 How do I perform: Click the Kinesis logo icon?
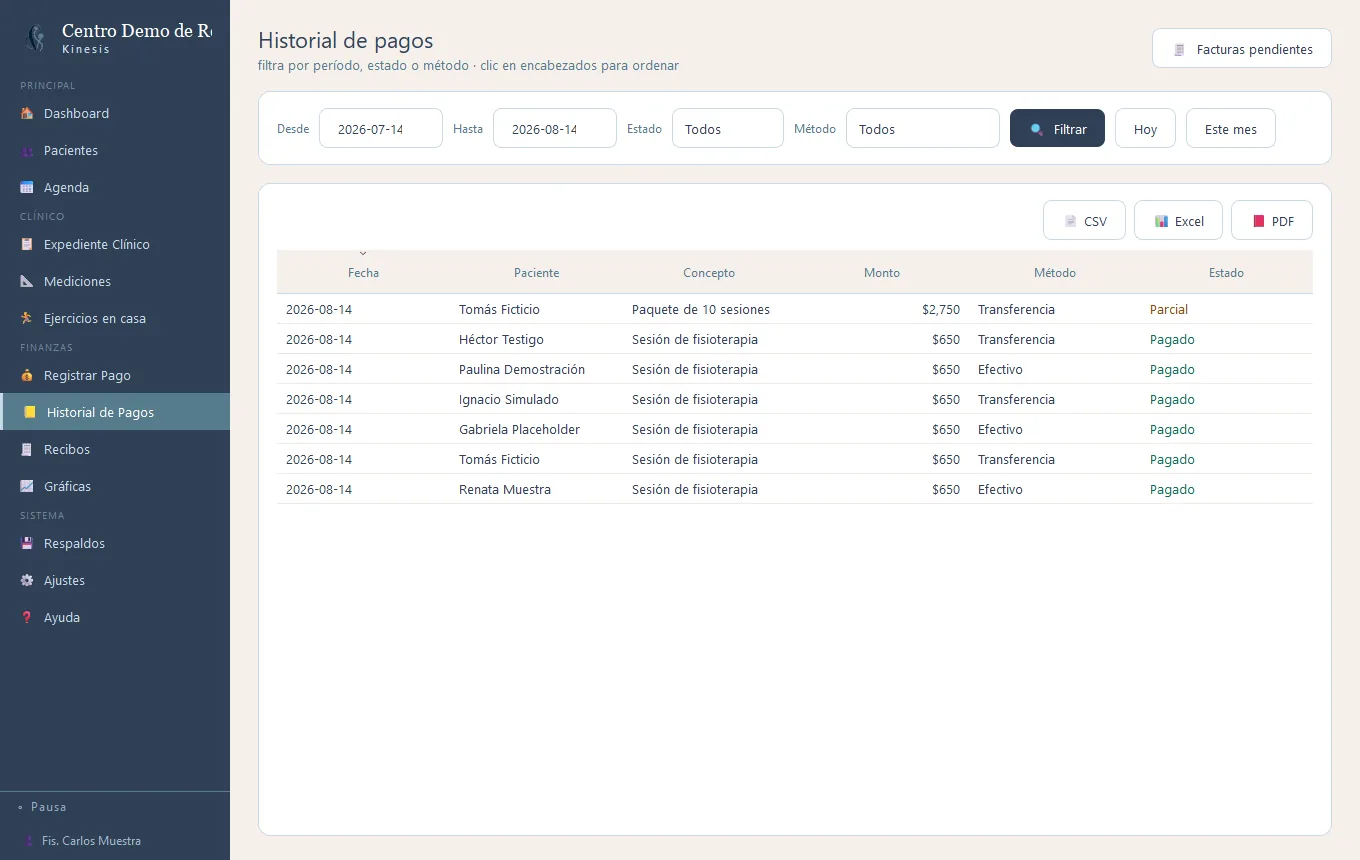[36, 39]
